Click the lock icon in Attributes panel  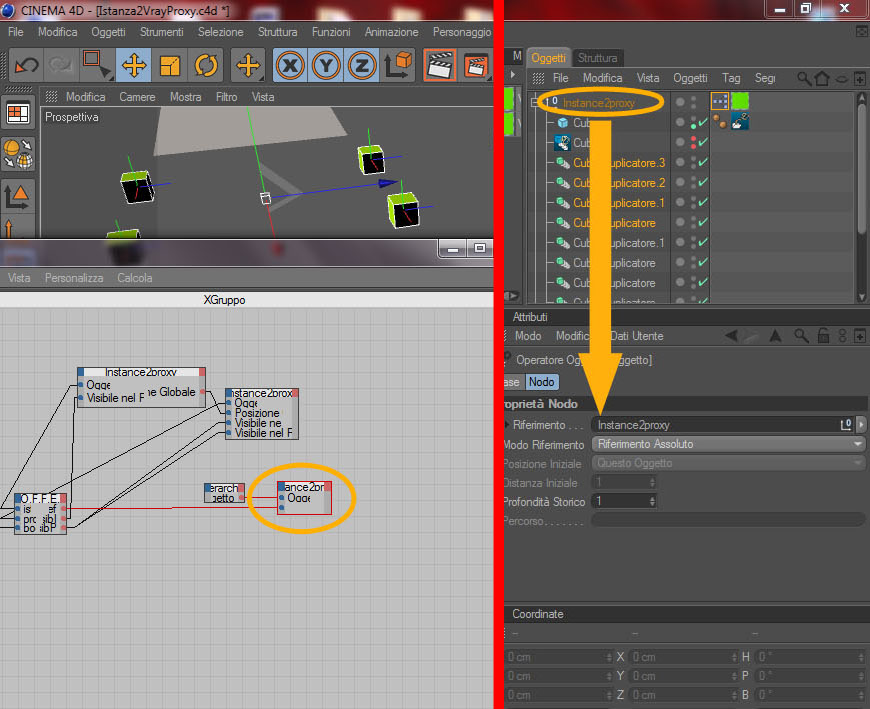[823, 336]
